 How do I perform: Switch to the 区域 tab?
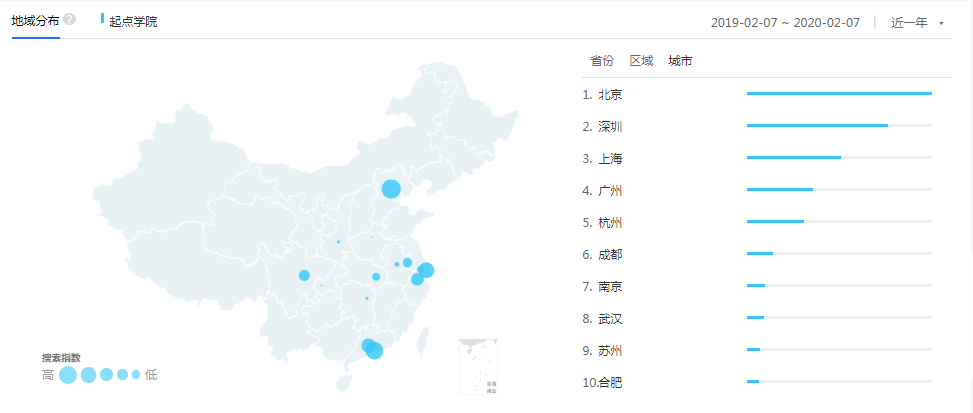641,61
